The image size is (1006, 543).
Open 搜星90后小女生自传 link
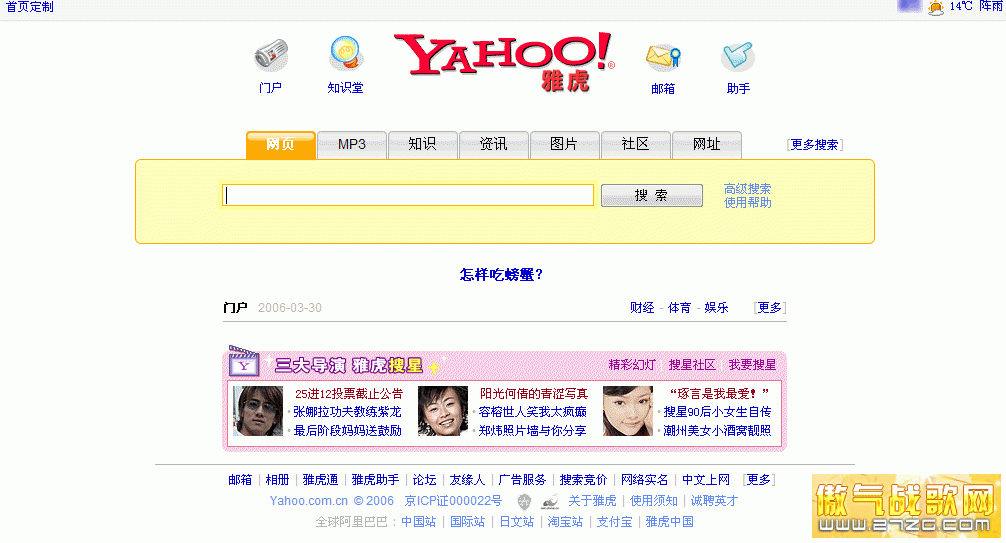[x=717, y=412]
